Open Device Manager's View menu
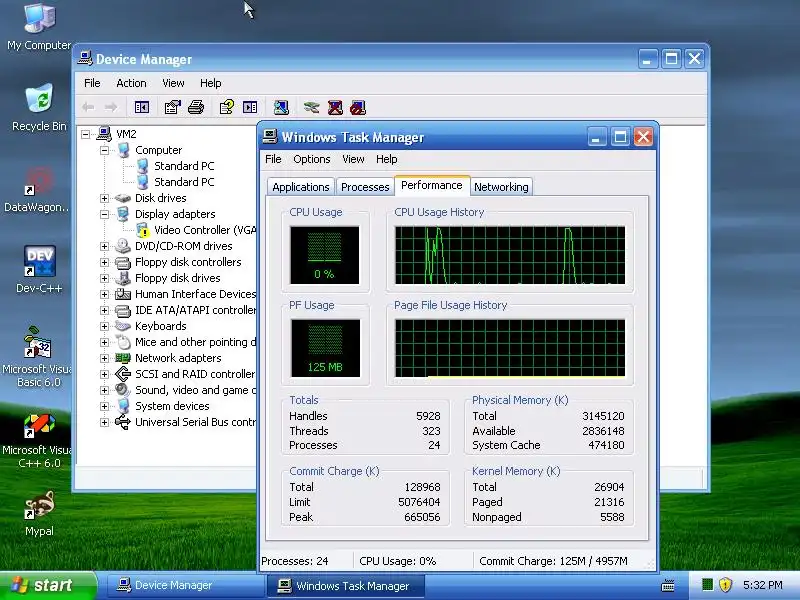Viewport: 800px width, 600px height. pyautogui.click(x=173, y=83)
